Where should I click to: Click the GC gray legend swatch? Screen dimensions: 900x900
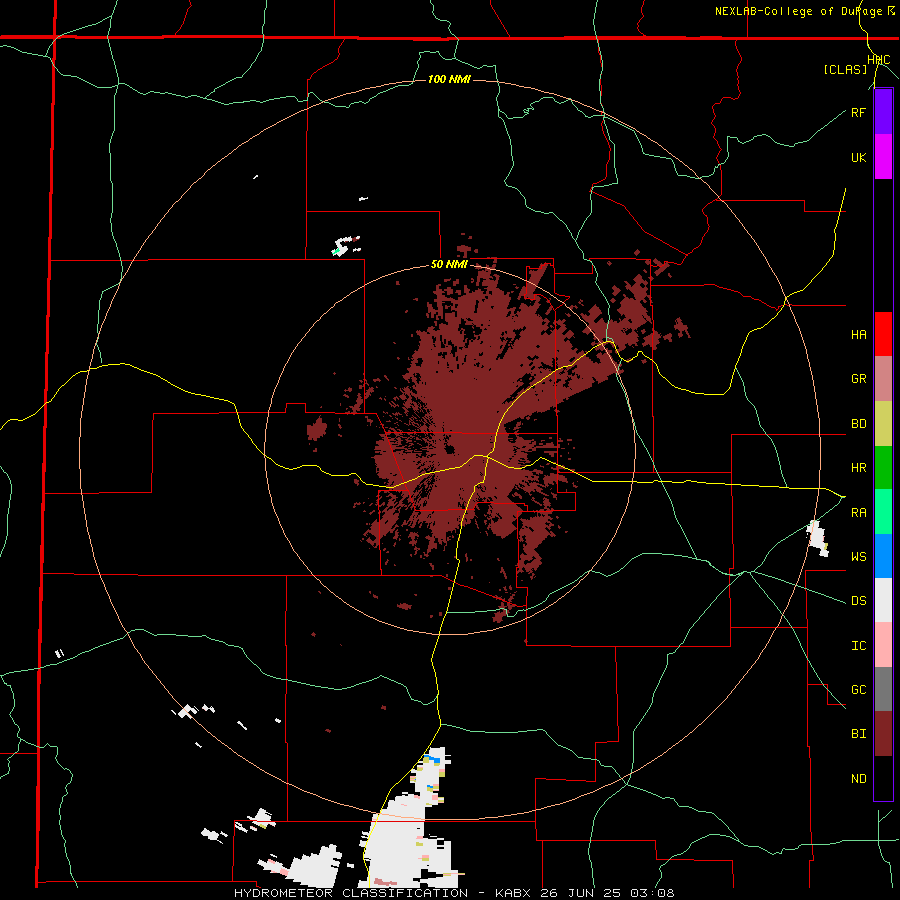tap(883, 689)
